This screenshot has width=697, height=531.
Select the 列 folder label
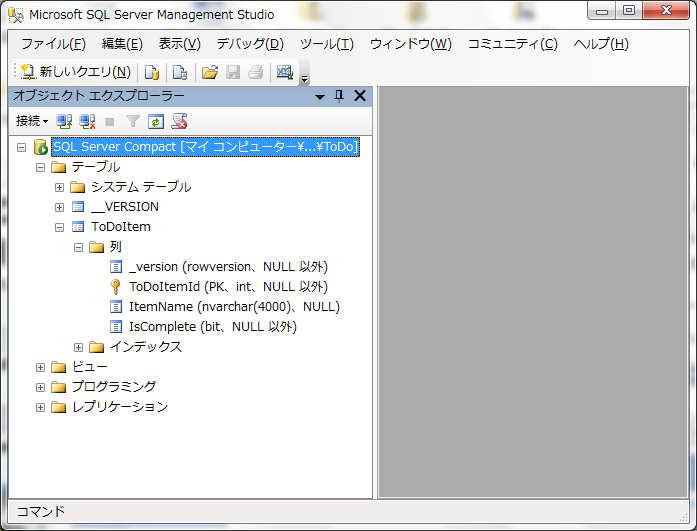[x=116, y=247]
